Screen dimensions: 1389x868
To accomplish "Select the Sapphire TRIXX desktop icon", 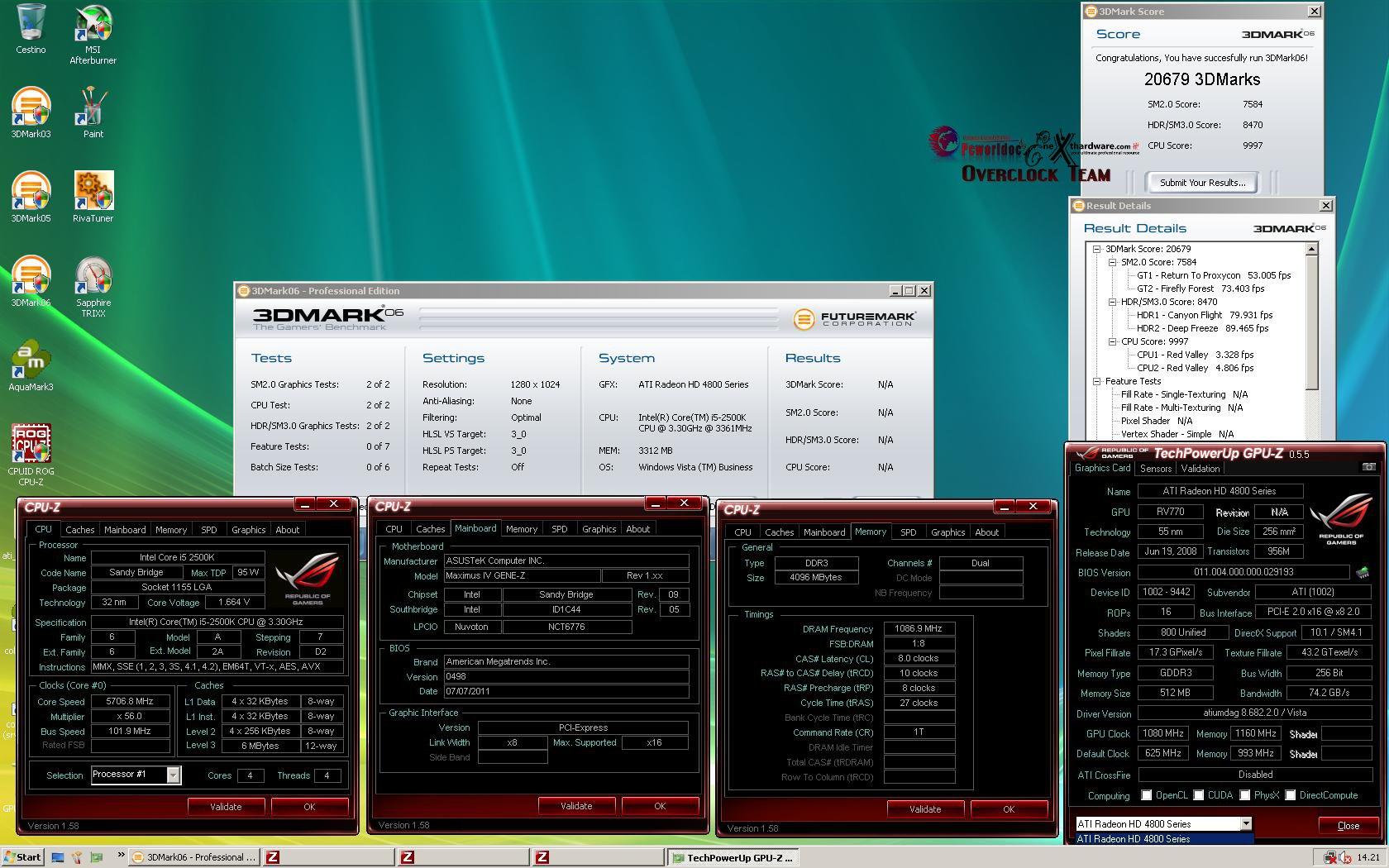I will pos(93,286).
